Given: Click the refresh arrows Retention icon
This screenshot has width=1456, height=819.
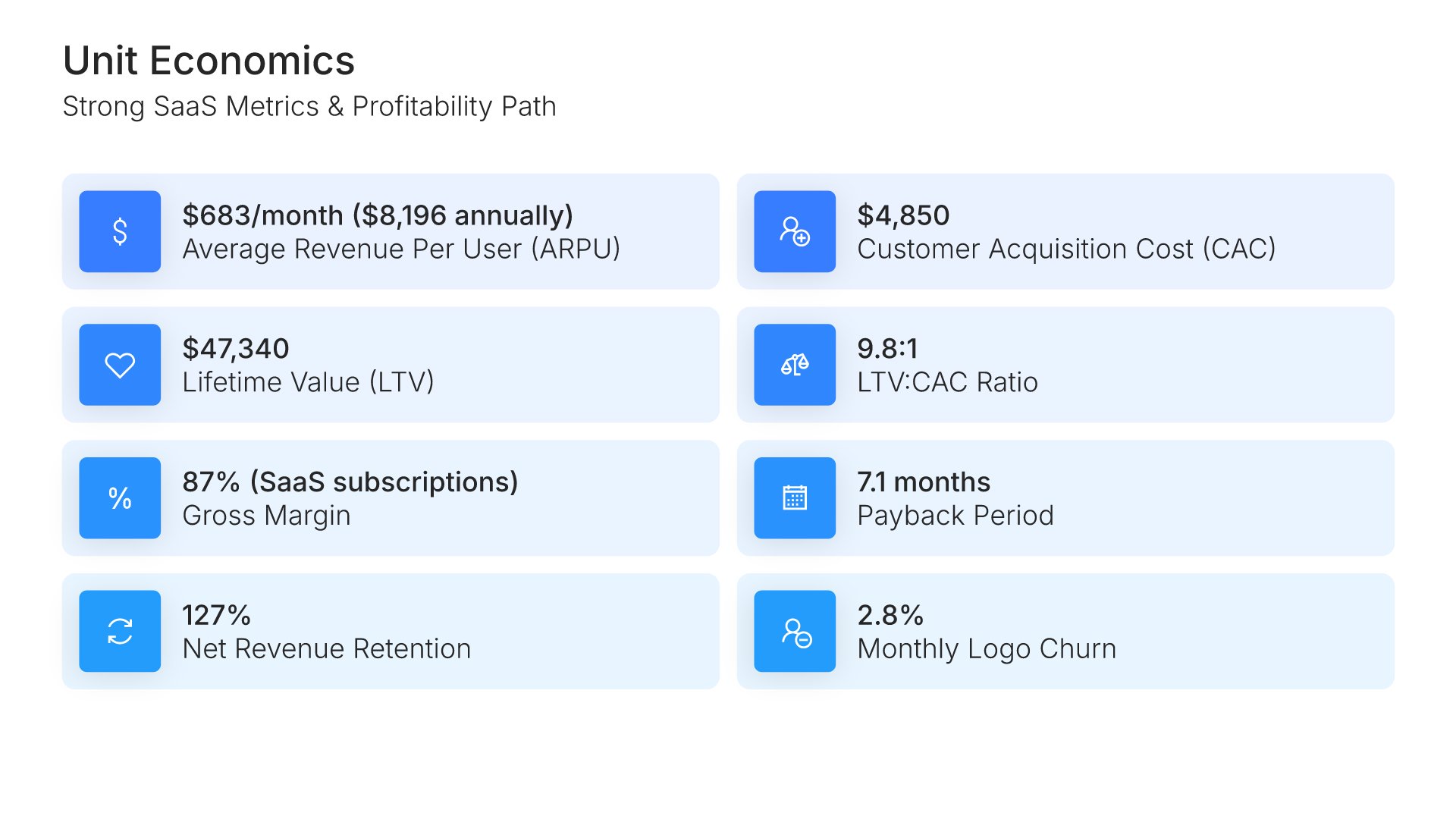Looking at the screenshot, I should 120,631.
